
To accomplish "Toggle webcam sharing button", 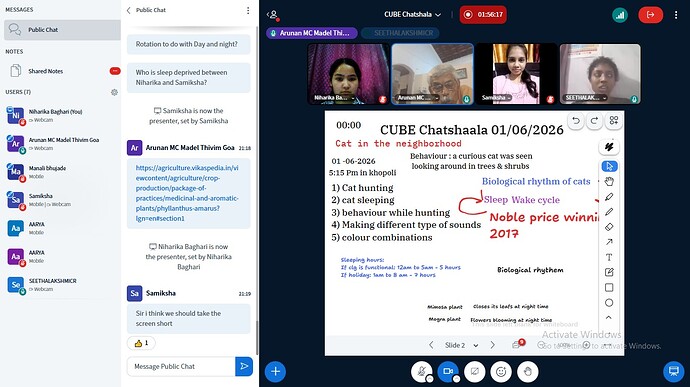I will (x=448, y=372).
